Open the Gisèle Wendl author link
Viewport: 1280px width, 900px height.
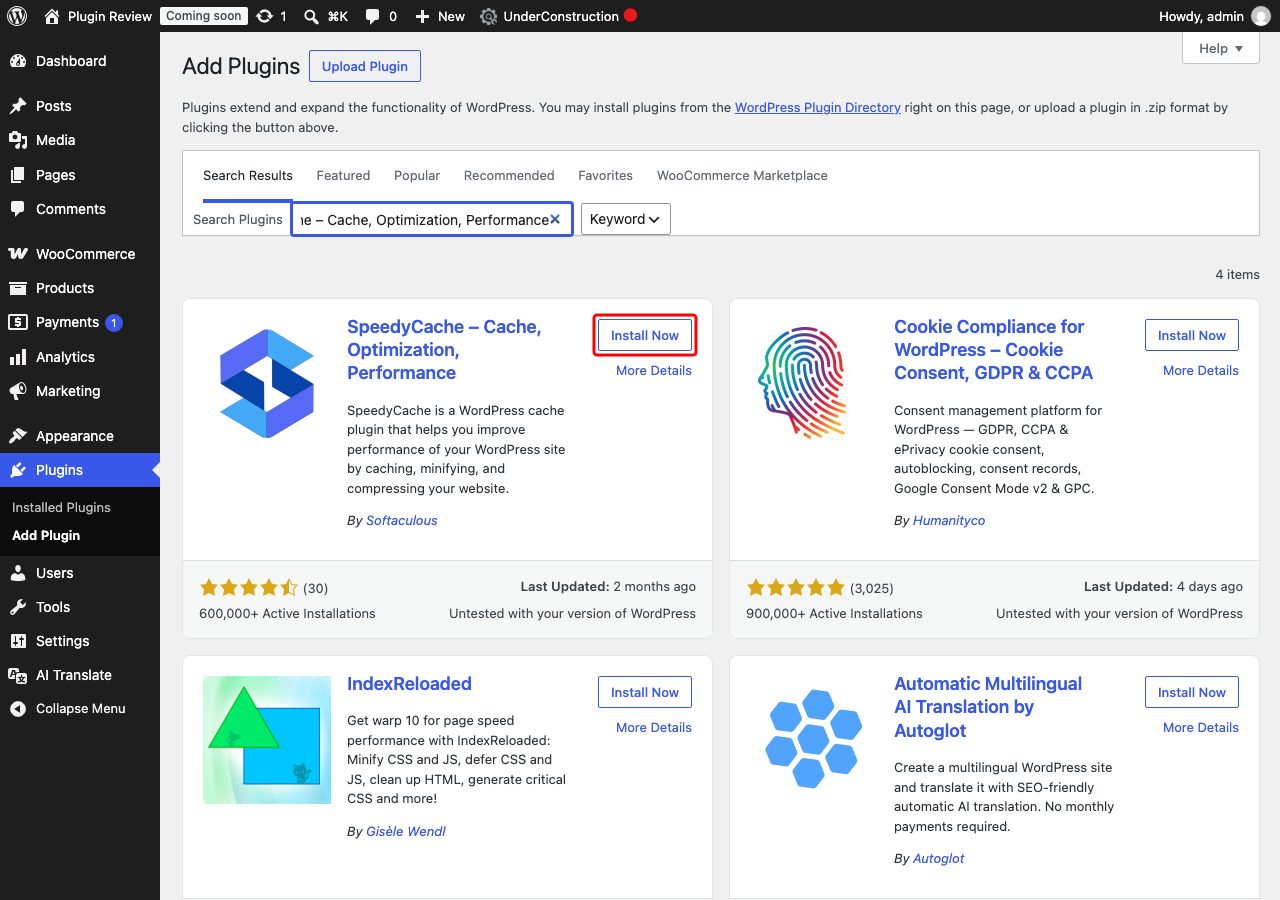tap(406, 831)
